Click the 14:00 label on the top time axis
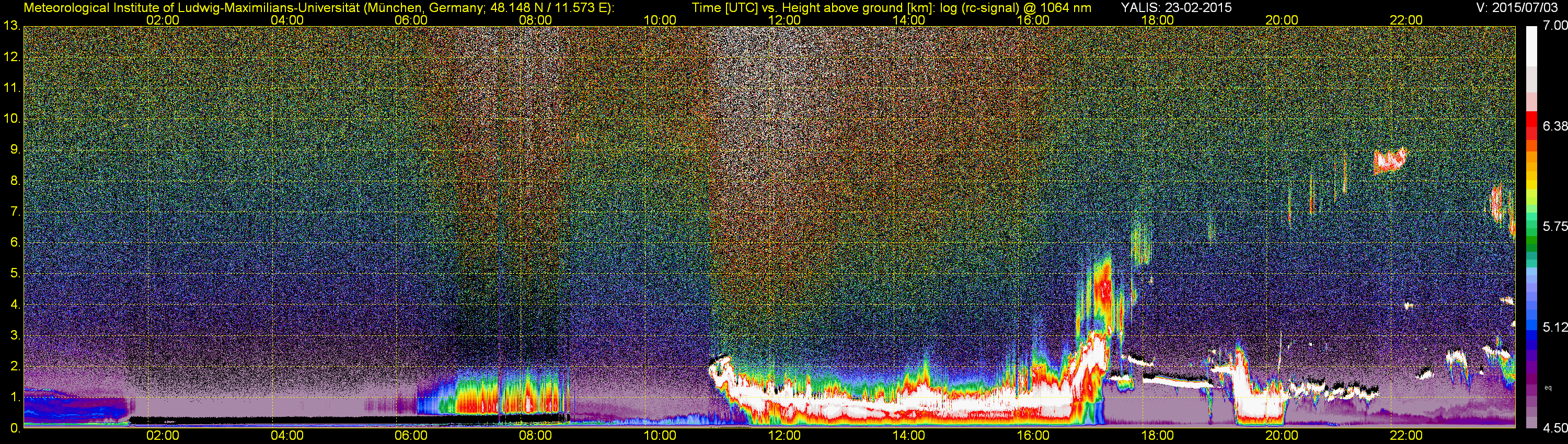Image resolution: width=1568 pixels, height=444 pixels. click(909, 20)
